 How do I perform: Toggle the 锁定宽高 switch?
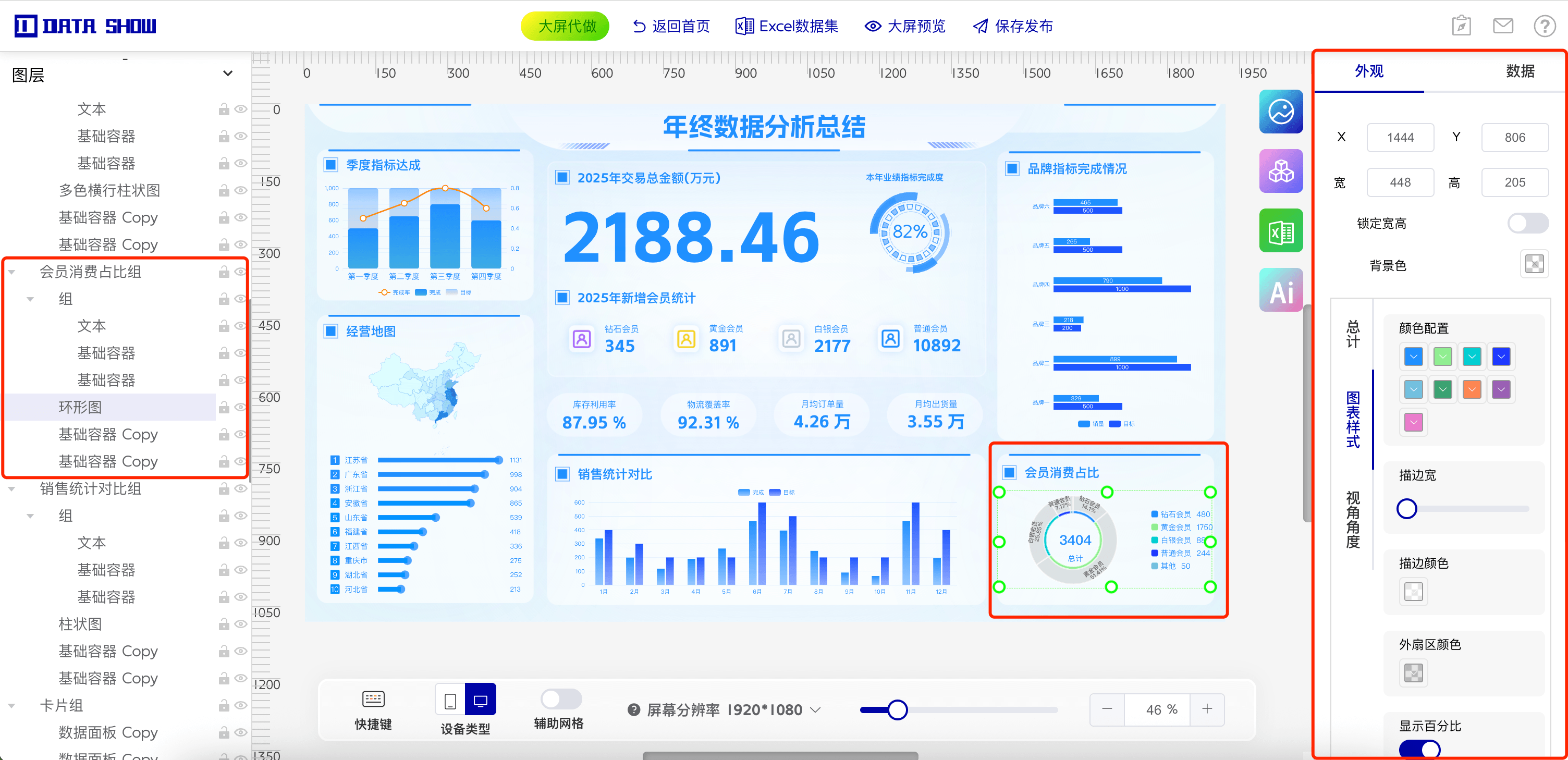point(1527,223)
